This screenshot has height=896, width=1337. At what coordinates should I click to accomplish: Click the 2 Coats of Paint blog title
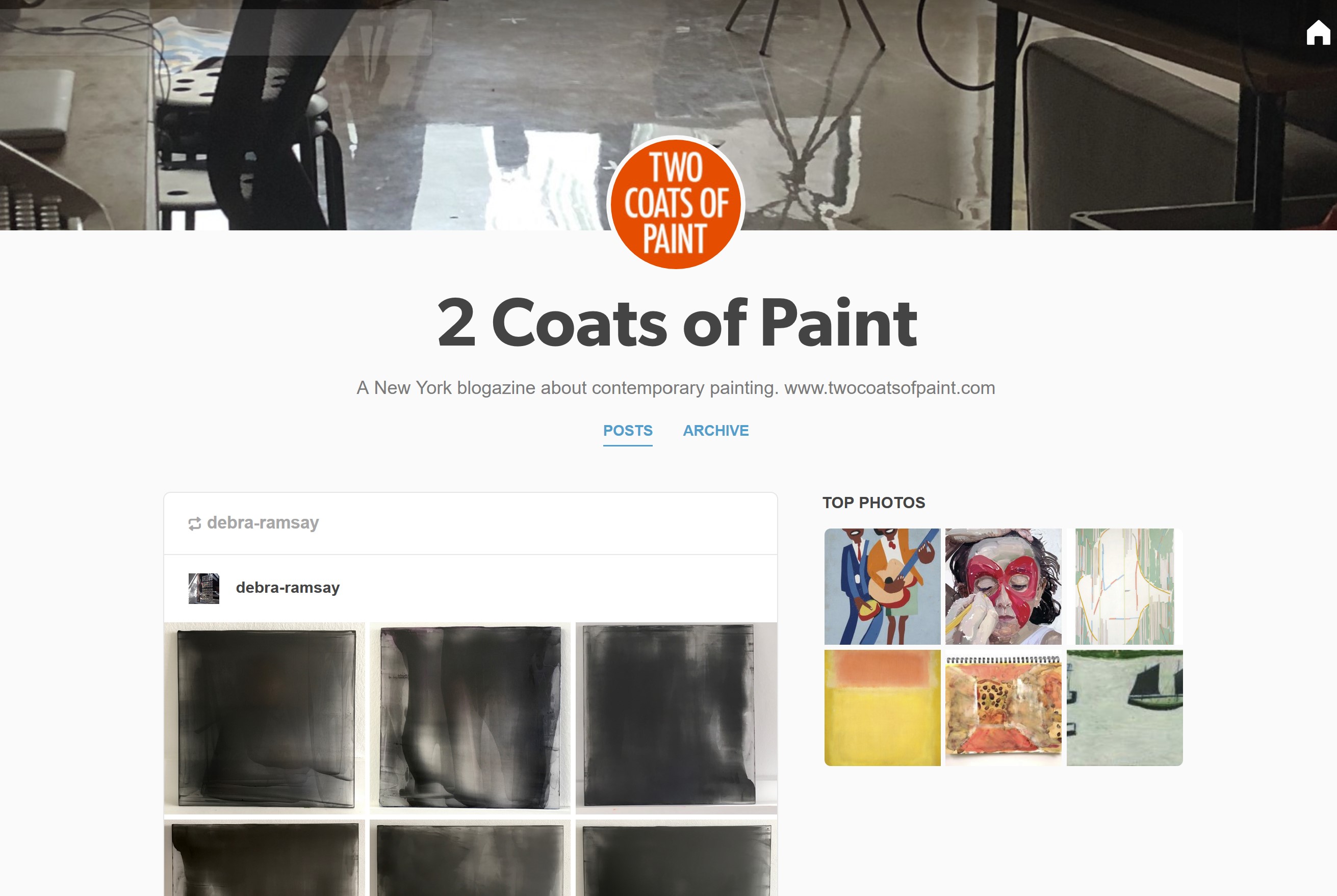tap(677, 323)
